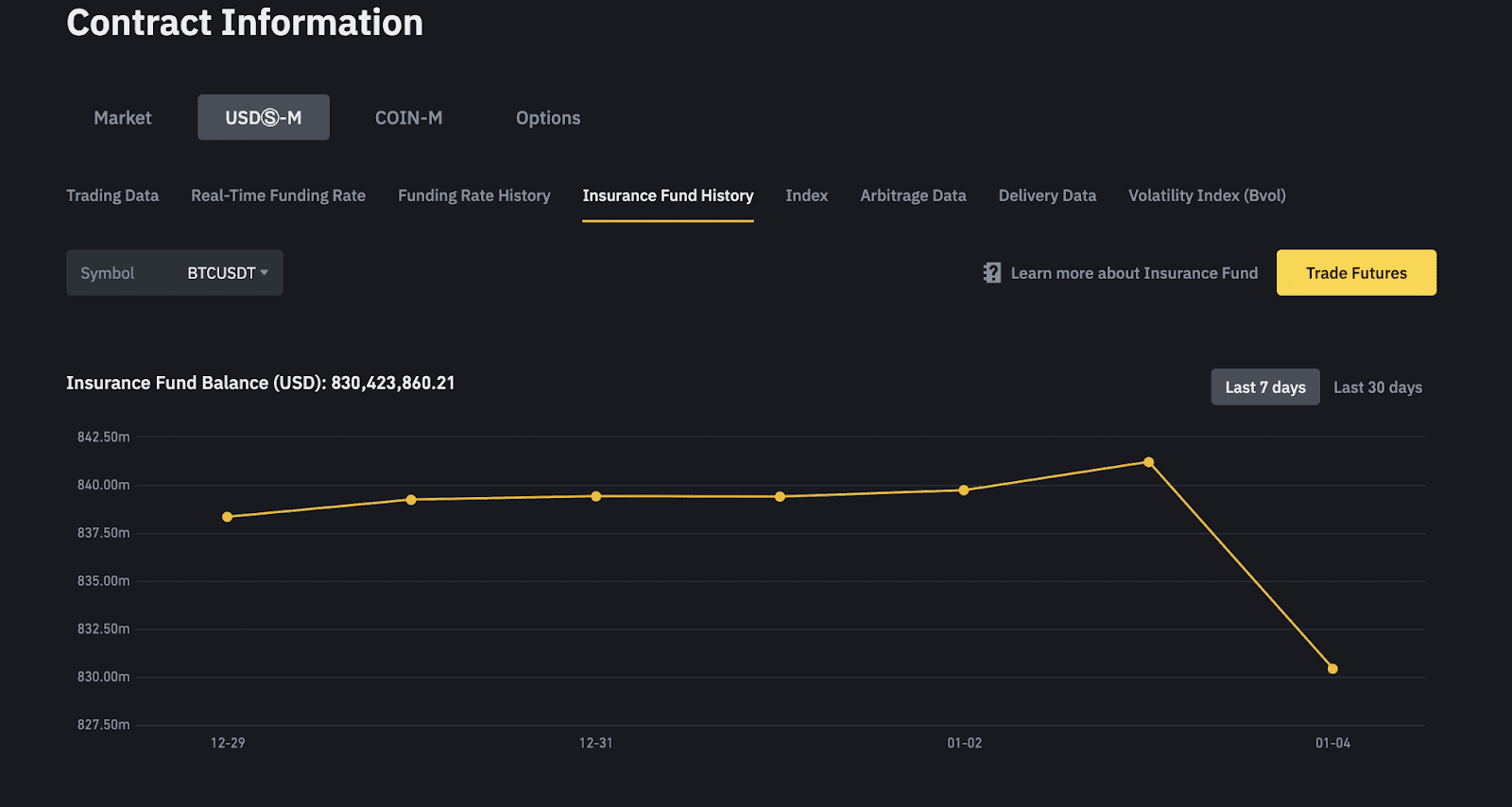The height and width of the screenshot is (807, 1512).
Task: Select the COIN-M contract tab
Action: (408, 118)
